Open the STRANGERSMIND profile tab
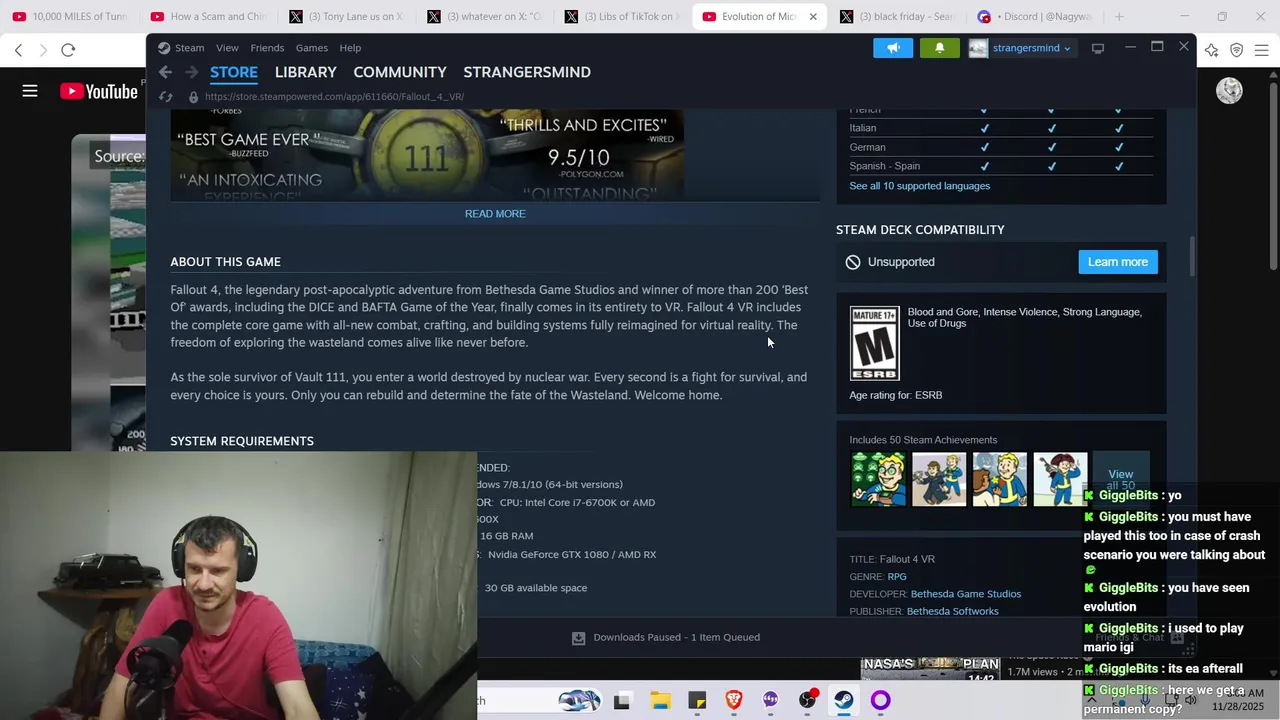The height and width of the screenshot is (720, 1280). point(527,72)
